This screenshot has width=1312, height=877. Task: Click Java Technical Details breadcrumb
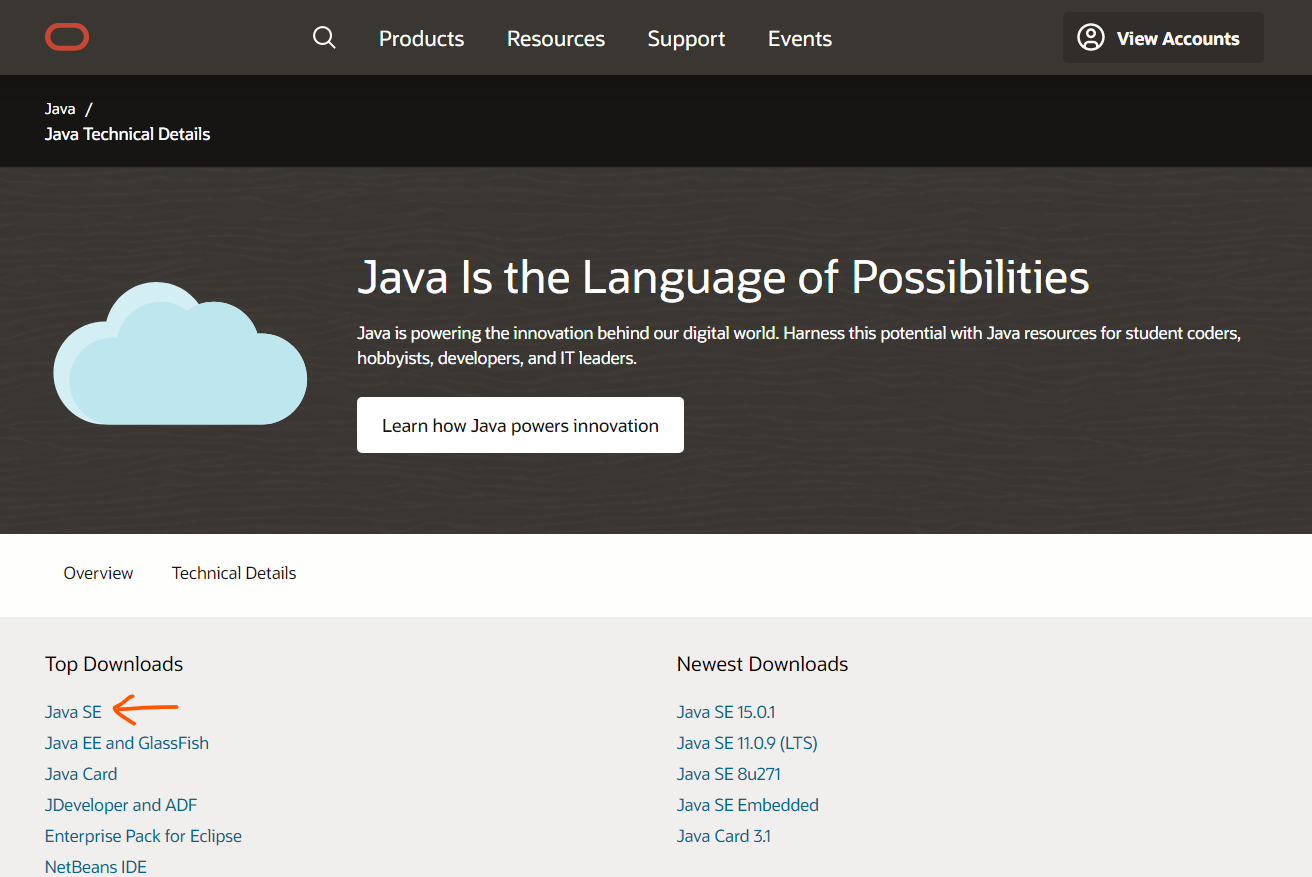click(127, 134)
